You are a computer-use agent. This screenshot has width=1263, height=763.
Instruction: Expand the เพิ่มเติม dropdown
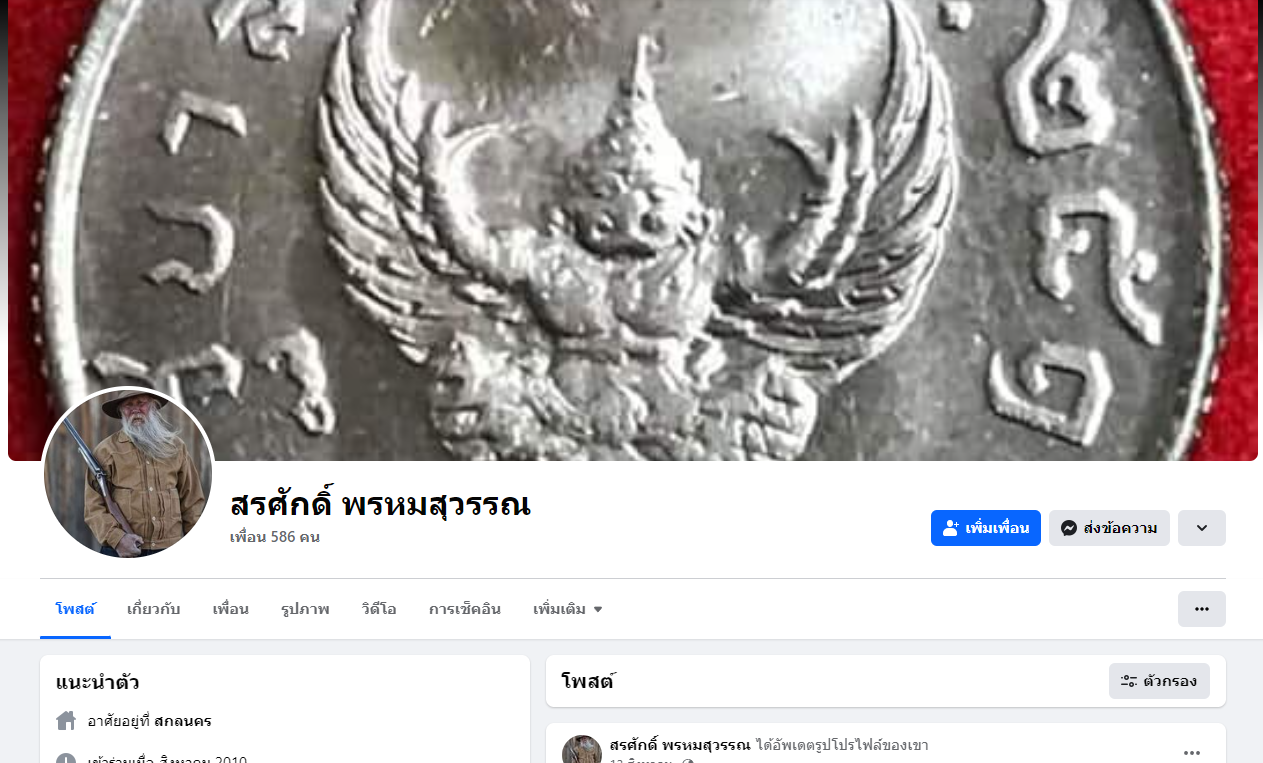point(568,609)
